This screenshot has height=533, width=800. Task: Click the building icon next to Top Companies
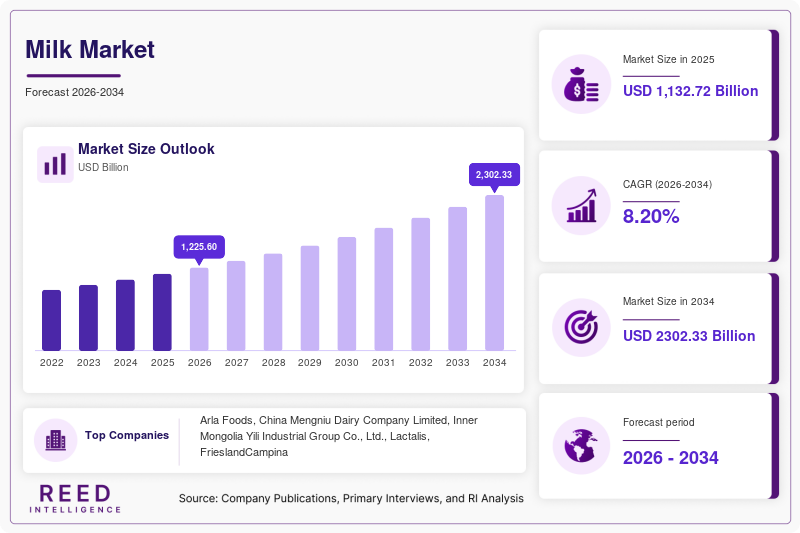click(56, 440)
